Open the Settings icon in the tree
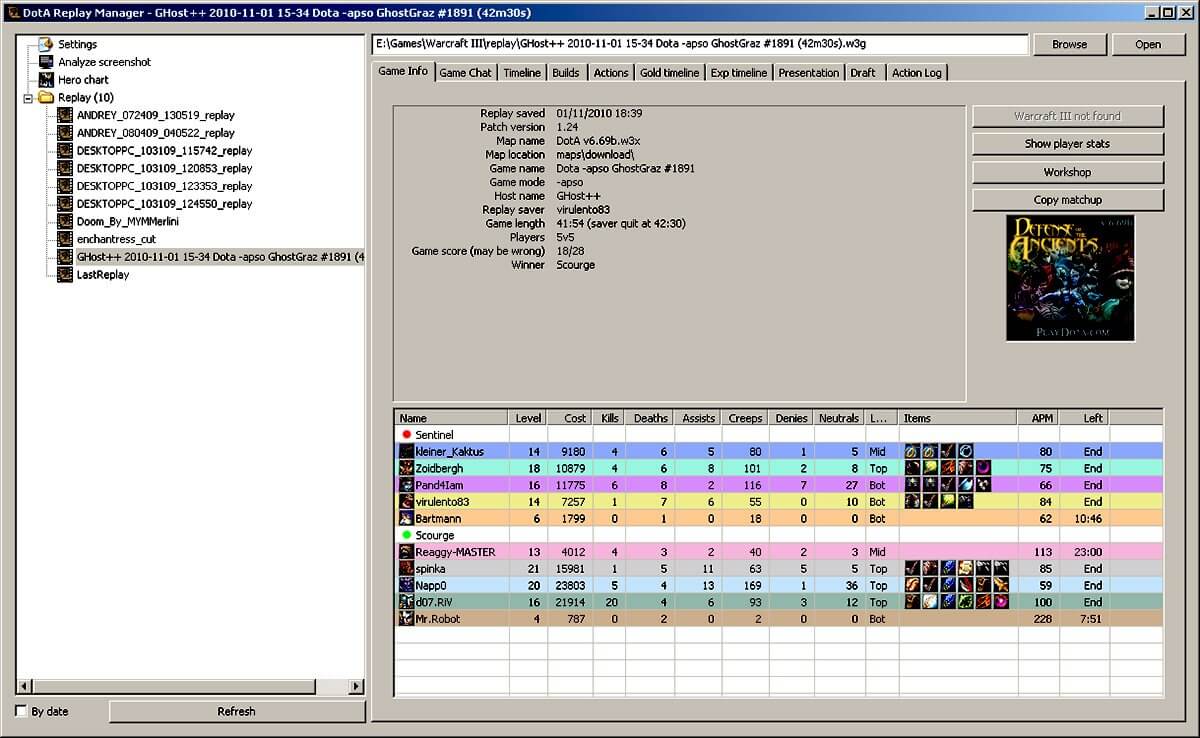 45,44
